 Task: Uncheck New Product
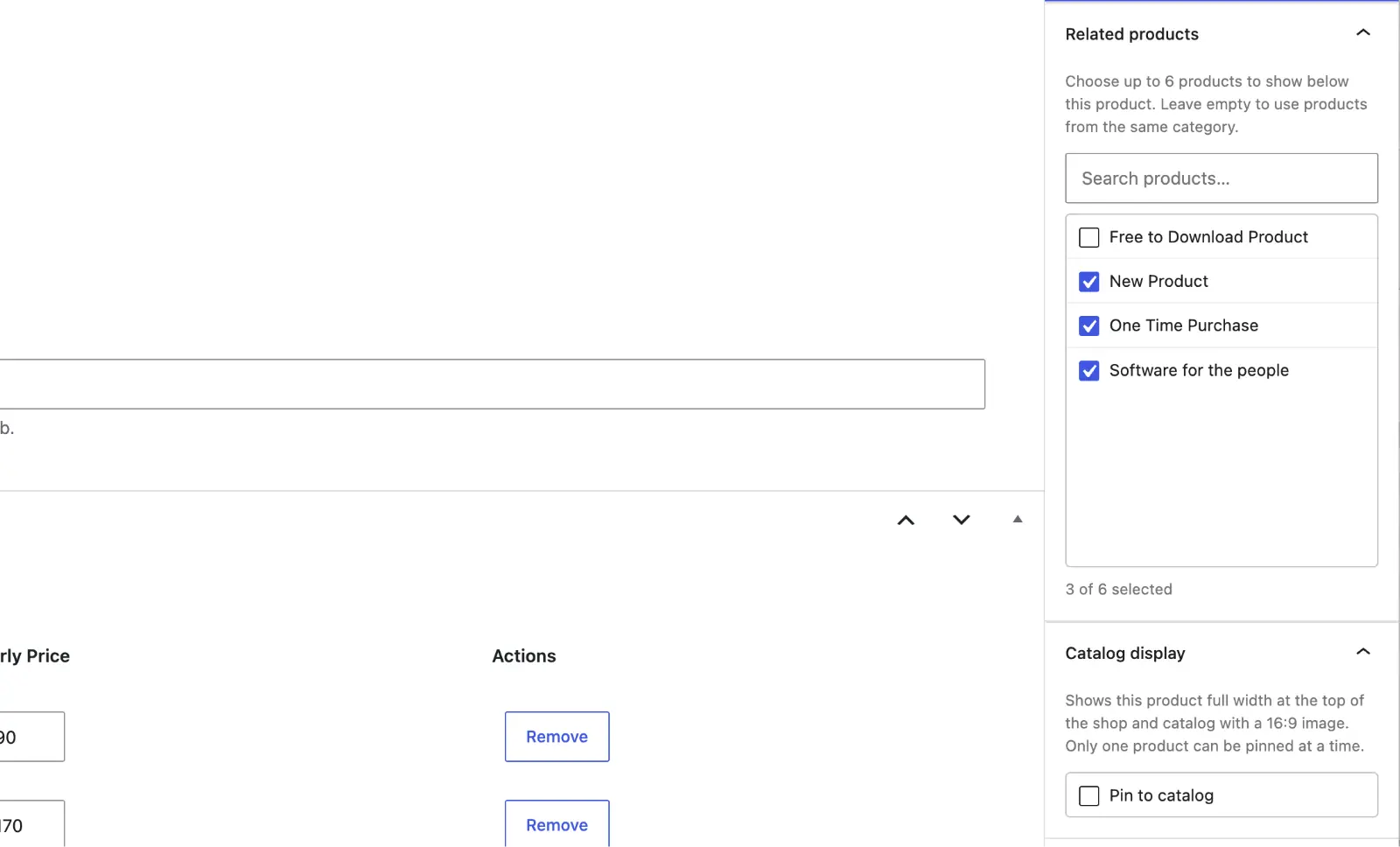point(1089,282)
